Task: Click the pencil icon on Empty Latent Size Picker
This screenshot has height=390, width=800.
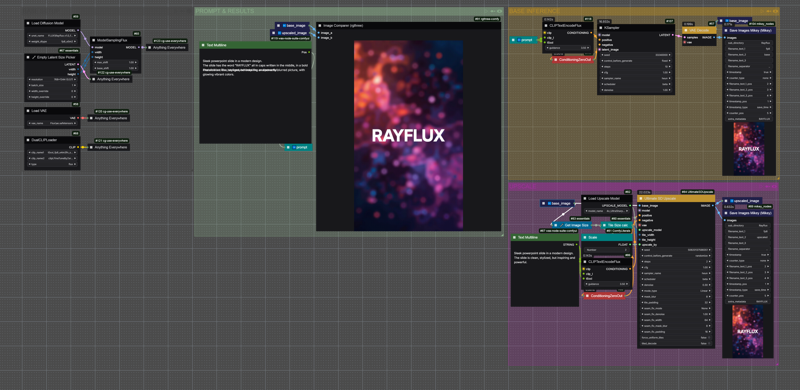Action: pyautogui.click(x=34, y=57)
